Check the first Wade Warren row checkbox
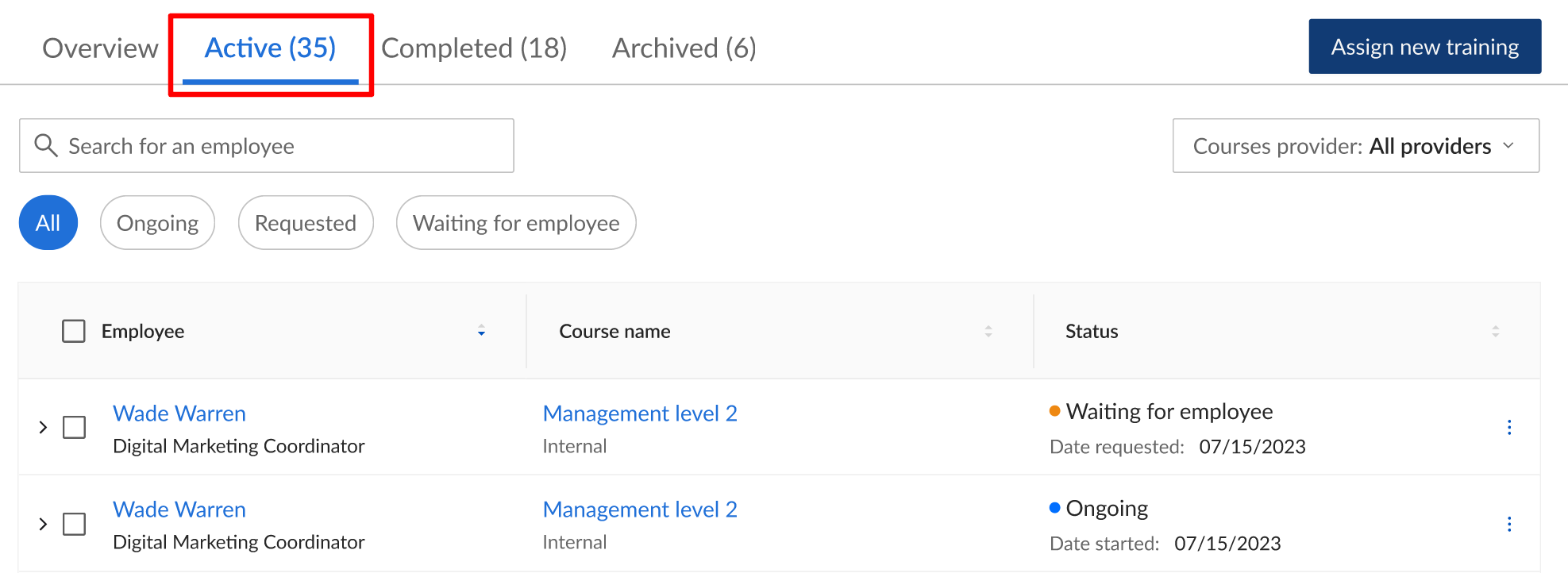The image size is (1568, 573). 75,428
